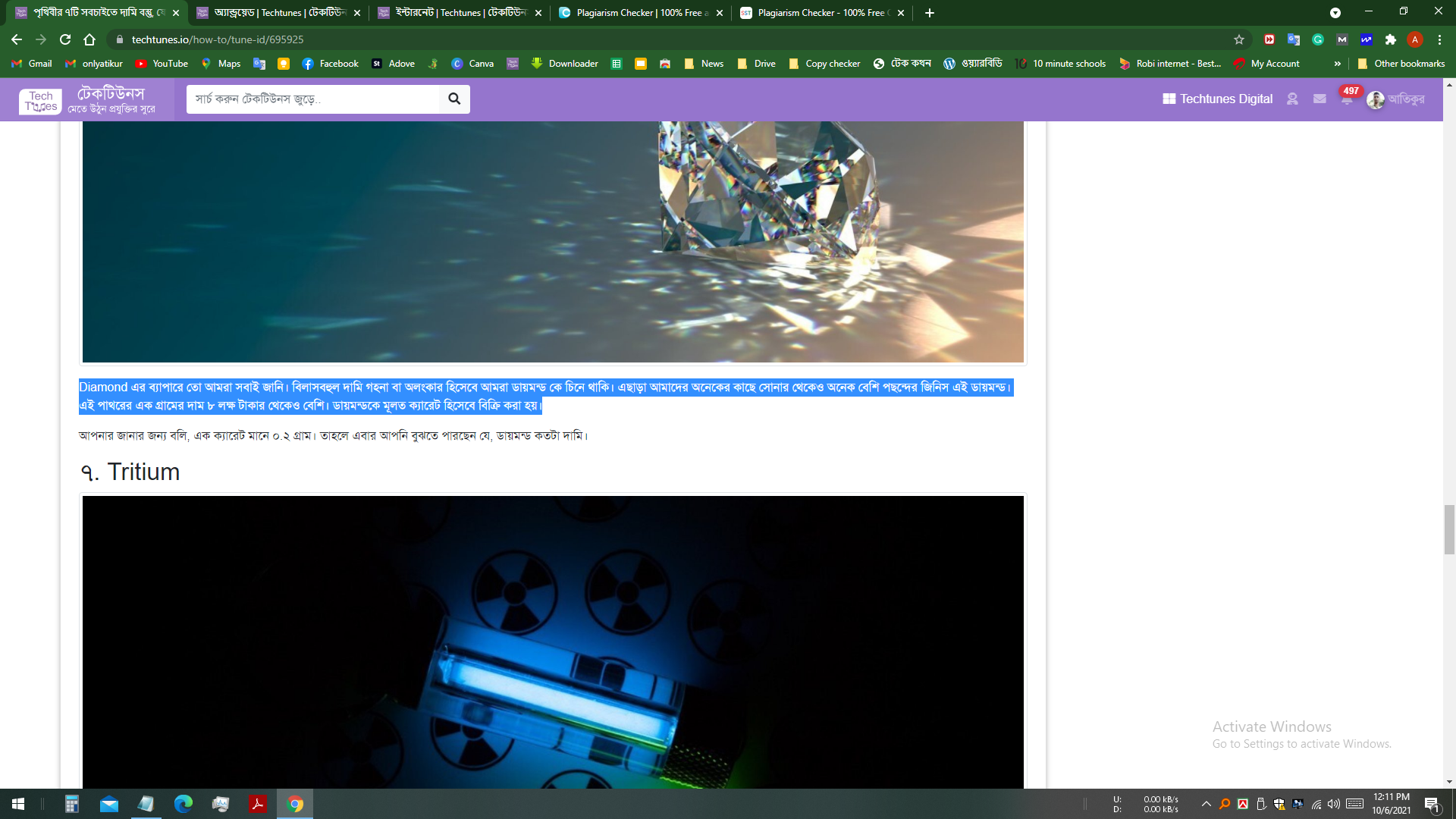Switch to the first Plagiarism Checker tab
Viewport: 1456px width, 819px height.
(637, 13)
